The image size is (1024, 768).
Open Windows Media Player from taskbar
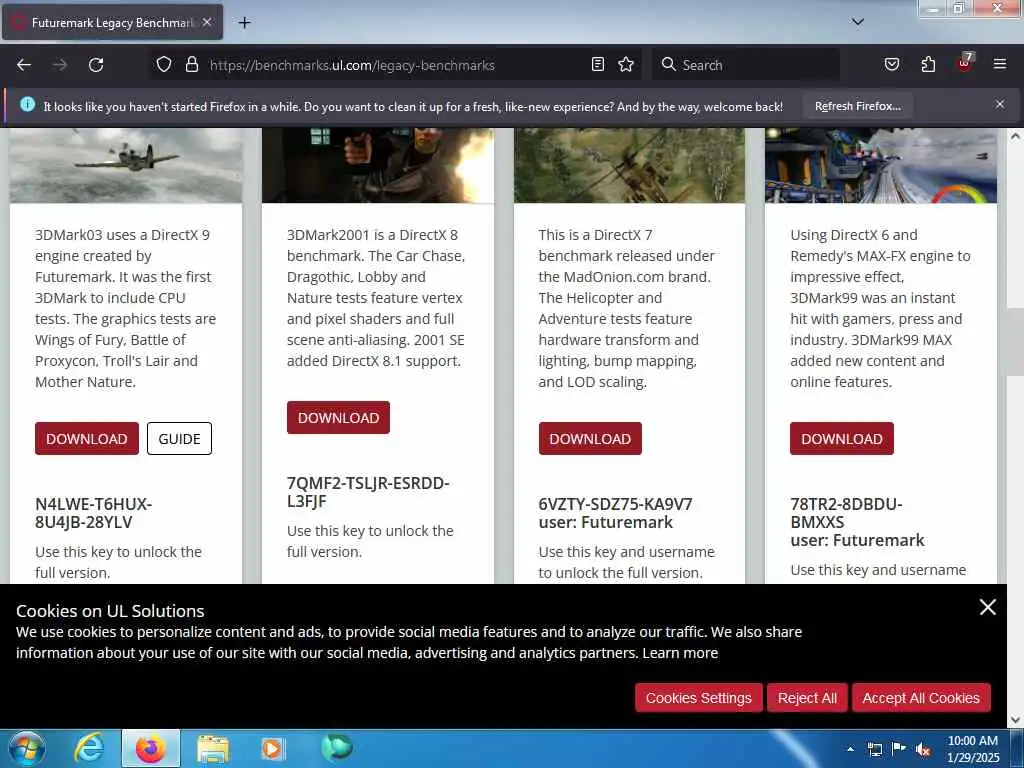[272, 748]
